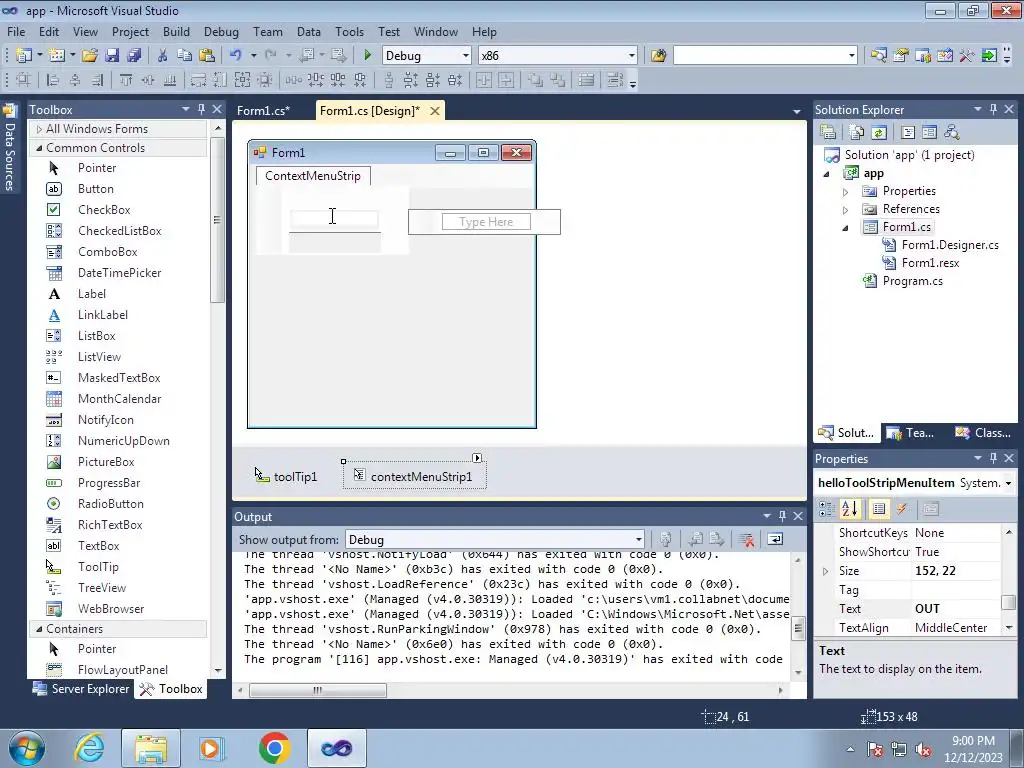
Task: Click the Find in Files folder icon
Action: pos(658,56)
